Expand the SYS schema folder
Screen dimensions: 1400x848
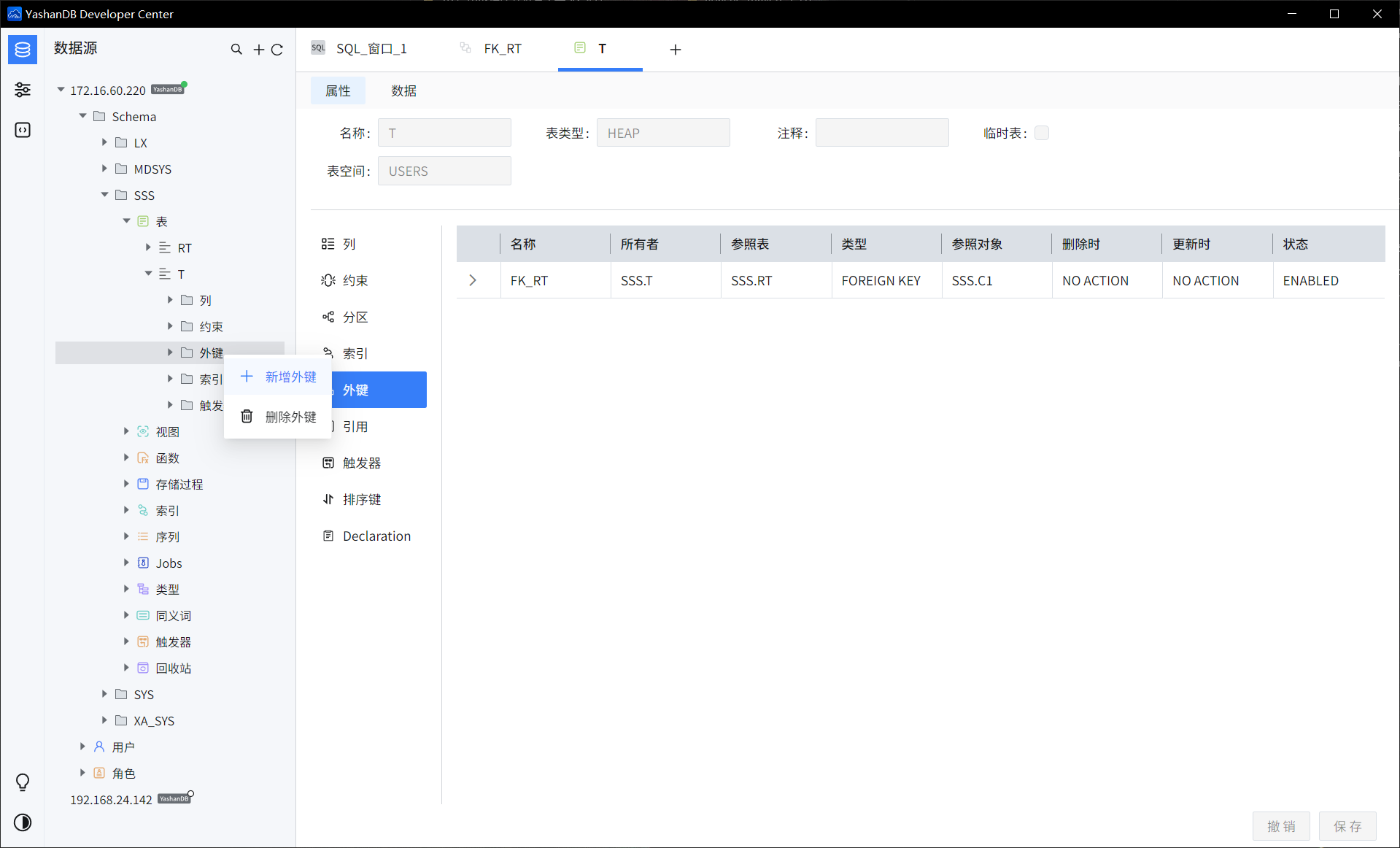click(x=105, y=694)
